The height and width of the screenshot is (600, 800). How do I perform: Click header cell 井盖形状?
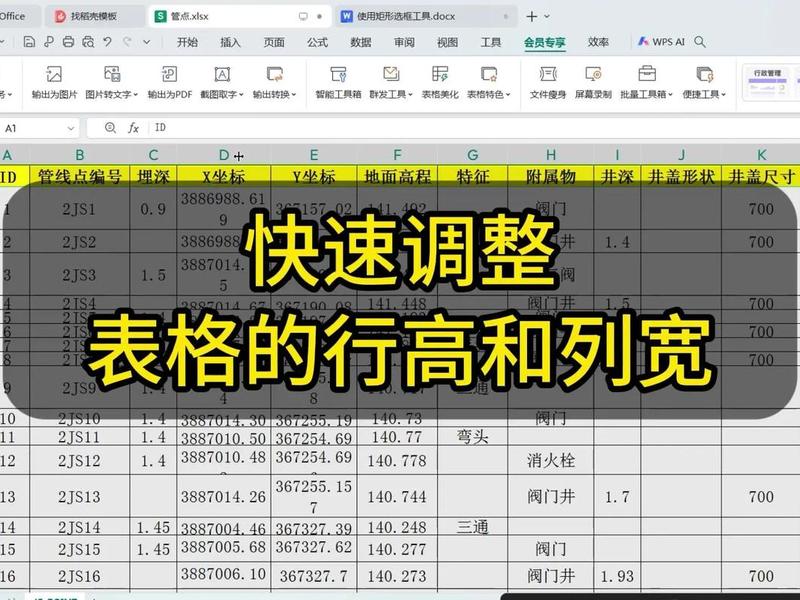coord(681,176)
